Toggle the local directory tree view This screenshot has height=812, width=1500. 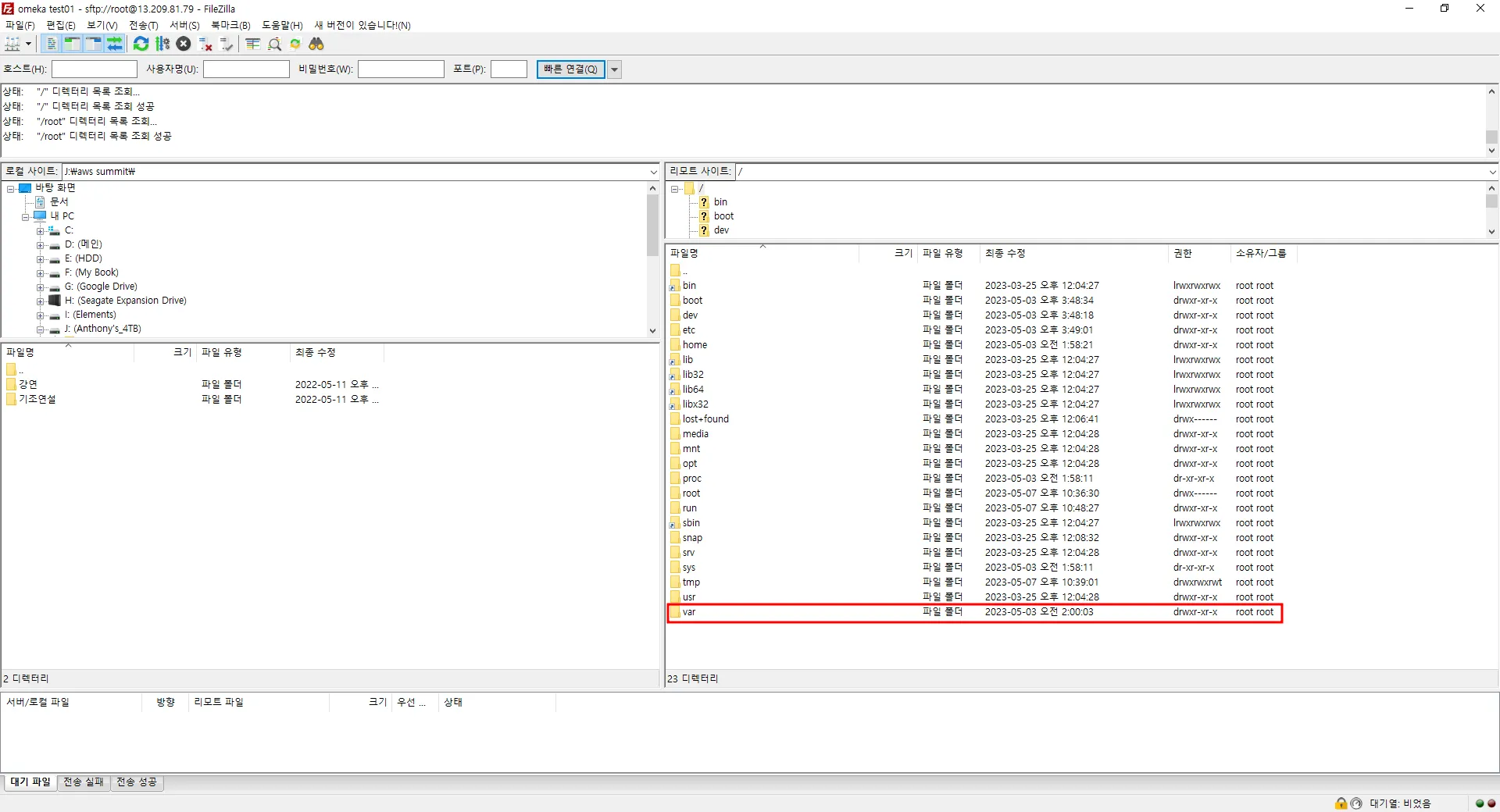tap(72, 44)
